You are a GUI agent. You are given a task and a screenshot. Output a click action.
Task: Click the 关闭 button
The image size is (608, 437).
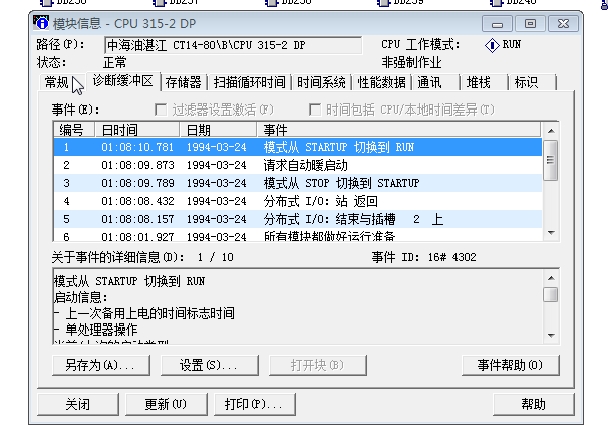(78, 404)
